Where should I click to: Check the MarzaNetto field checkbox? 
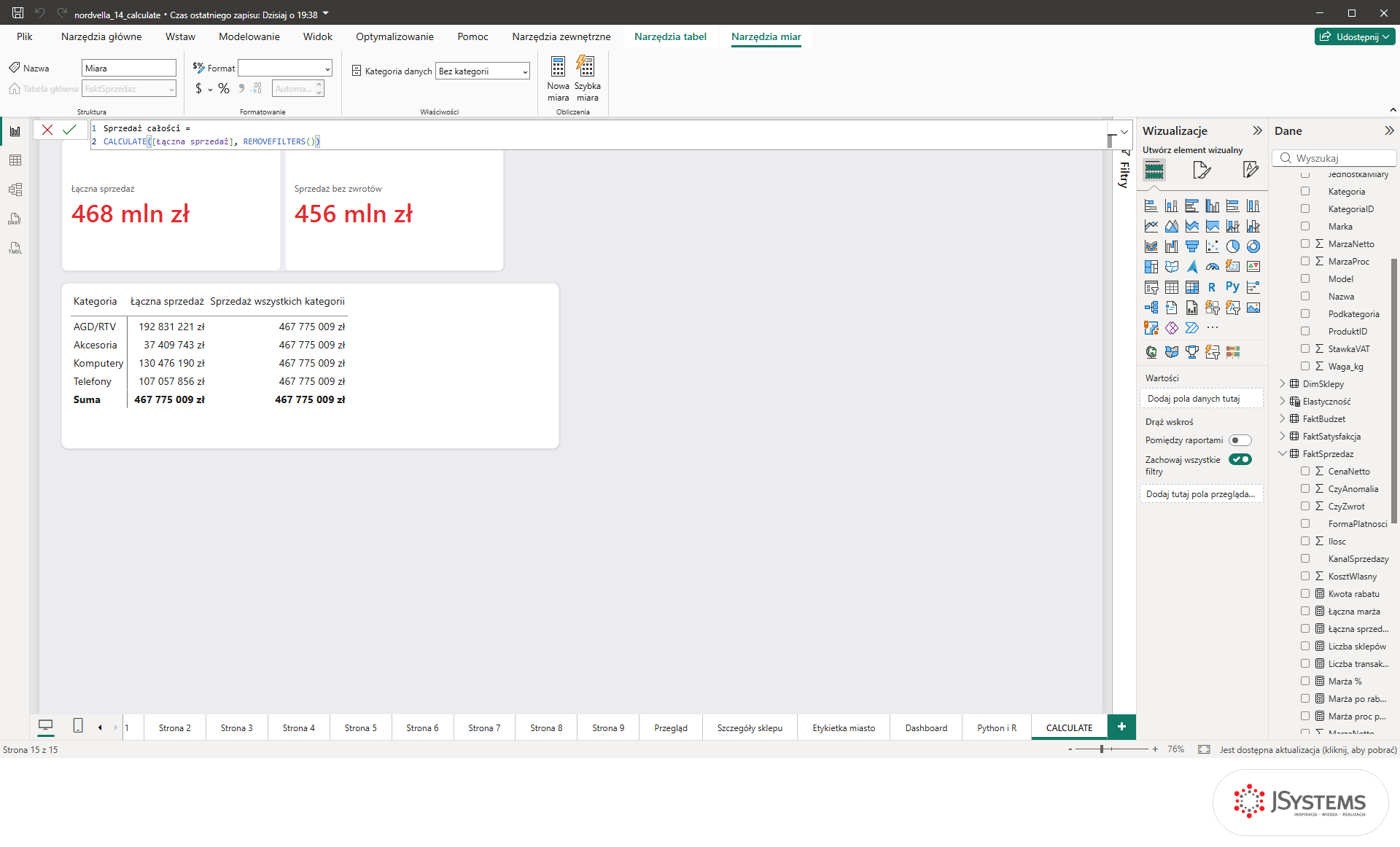1305,244
